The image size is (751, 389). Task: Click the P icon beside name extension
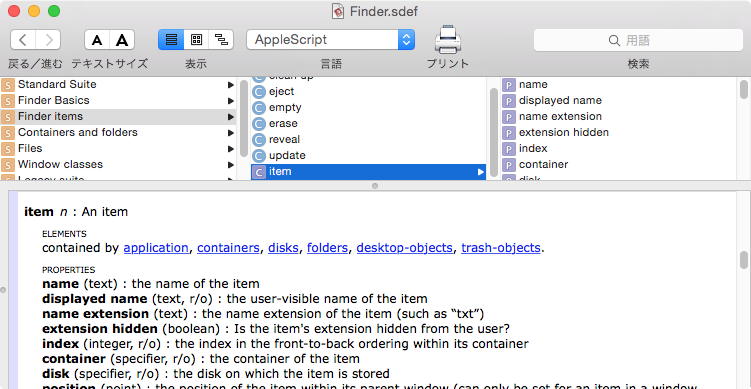click(x=508, y=117)
